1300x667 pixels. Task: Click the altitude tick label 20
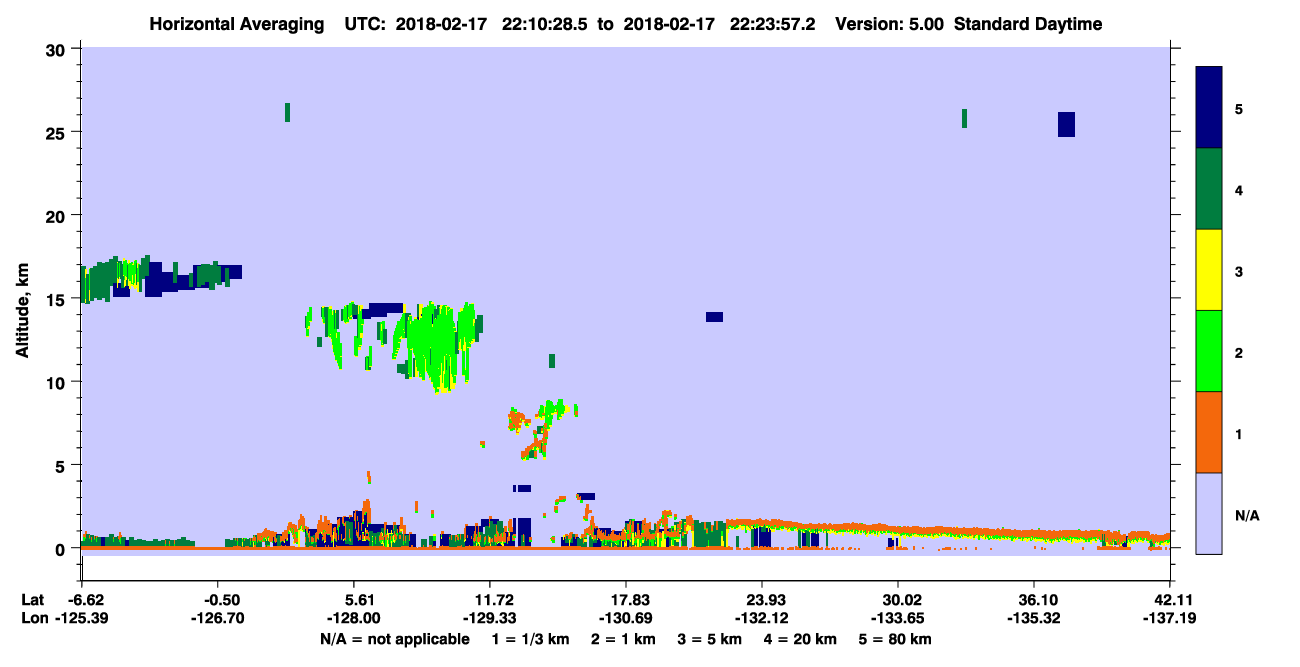click(58, 216)
